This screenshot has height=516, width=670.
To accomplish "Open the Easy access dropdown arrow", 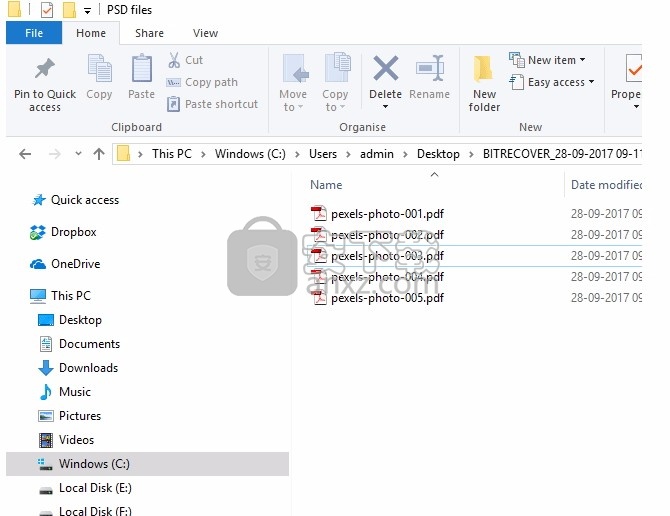I will click(591, 81).
